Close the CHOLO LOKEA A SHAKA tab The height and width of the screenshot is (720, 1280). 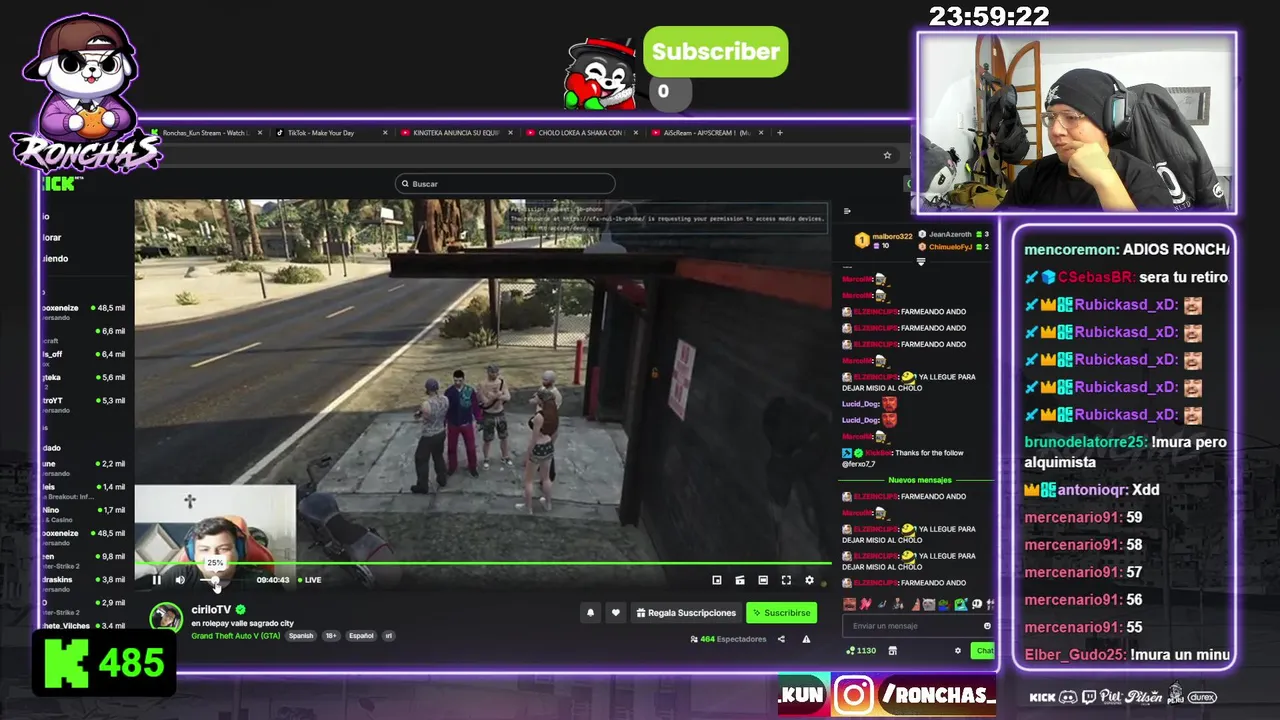[x=635, y=133]
